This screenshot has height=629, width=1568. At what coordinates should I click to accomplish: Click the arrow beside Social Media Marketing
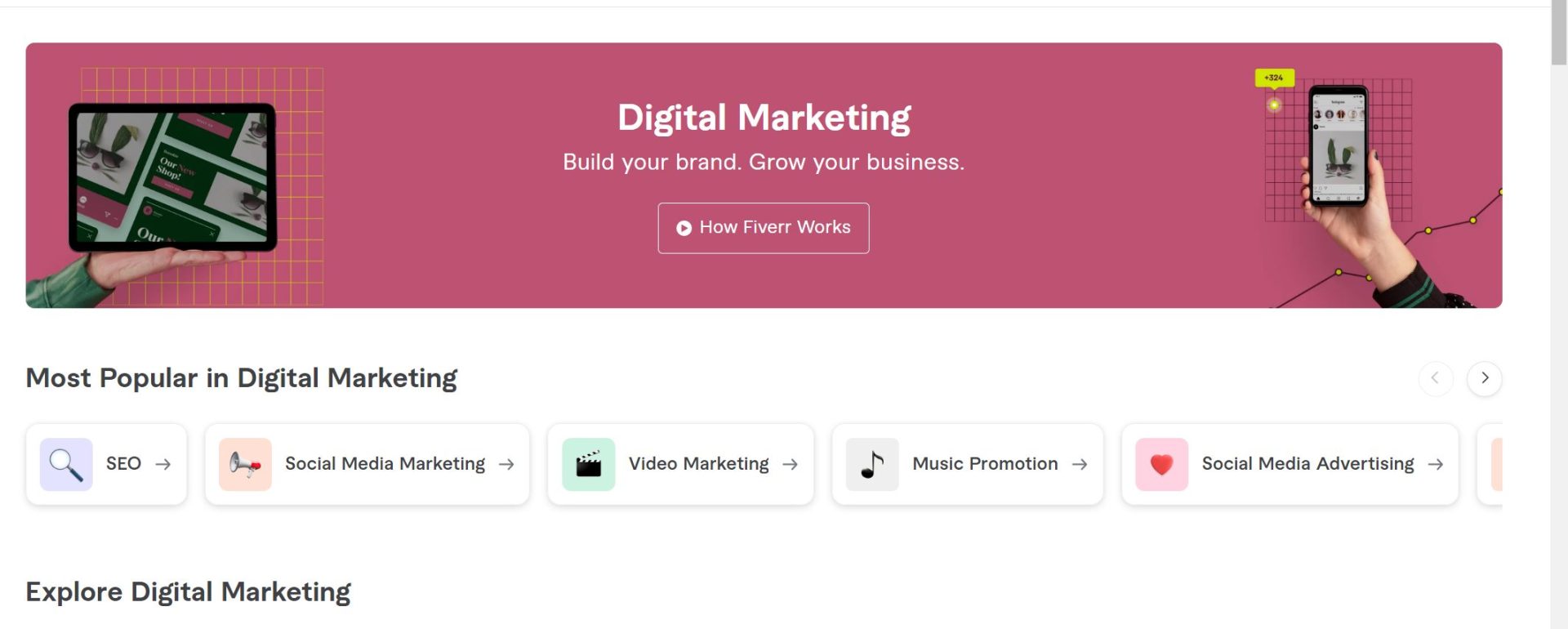(x=506, y=464)
